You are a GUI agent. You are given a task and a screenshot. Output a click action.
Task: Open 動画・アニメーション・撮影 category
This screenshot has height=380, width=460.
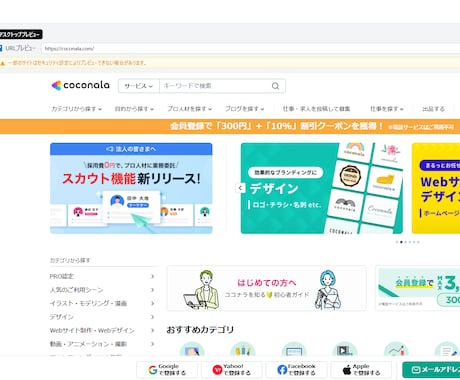102,344
